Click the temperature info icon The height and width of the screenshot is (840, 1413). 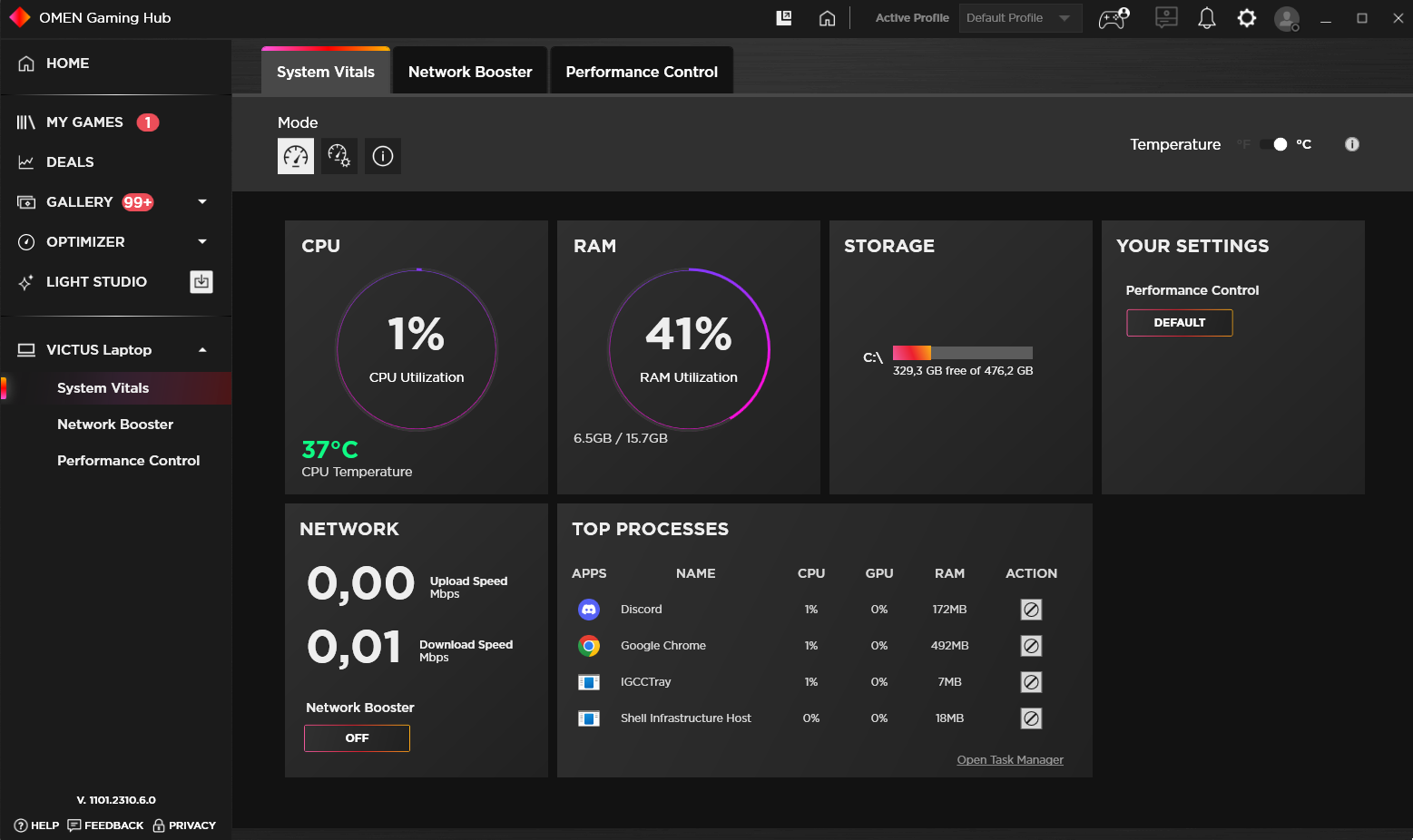(x=1352, y=144)
